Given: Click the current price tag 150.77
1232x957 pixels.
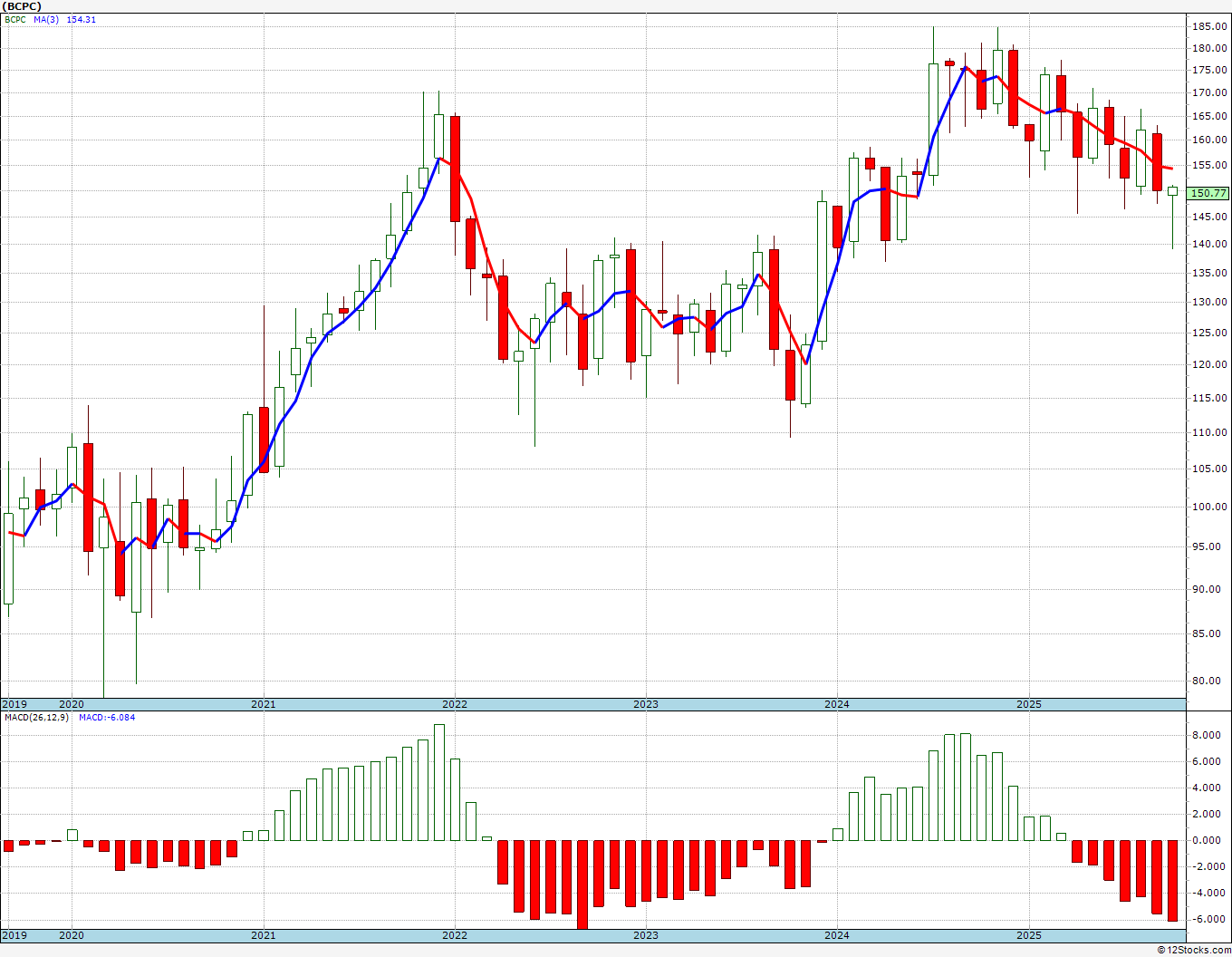Looking at the screenshot, I should [x=1209, y=193].
